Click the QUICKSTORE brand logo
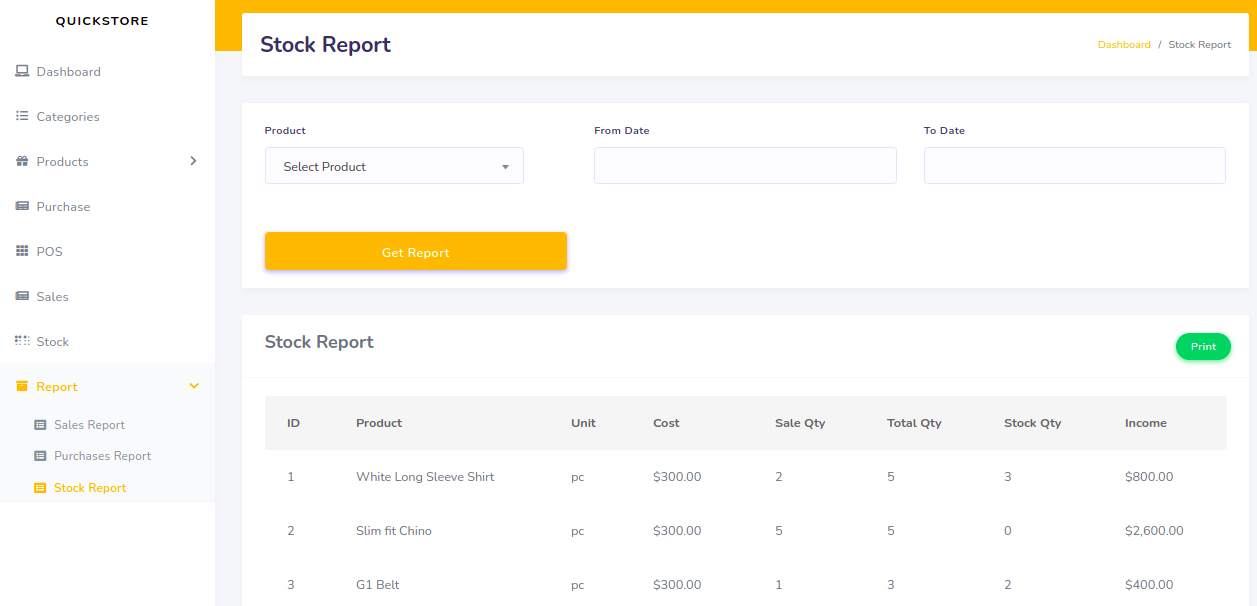This screenshot has width=1257, height=606. pyautogui.click(x=102, y=21)
